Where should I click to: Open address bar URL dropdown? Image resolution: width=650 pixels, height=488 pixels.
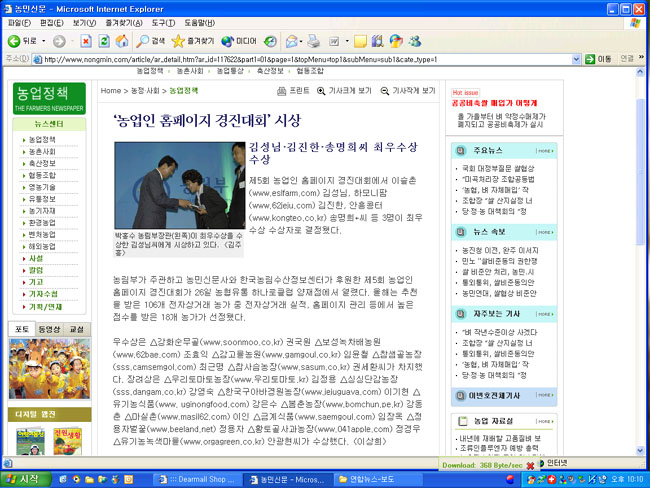tap(576, 60)
